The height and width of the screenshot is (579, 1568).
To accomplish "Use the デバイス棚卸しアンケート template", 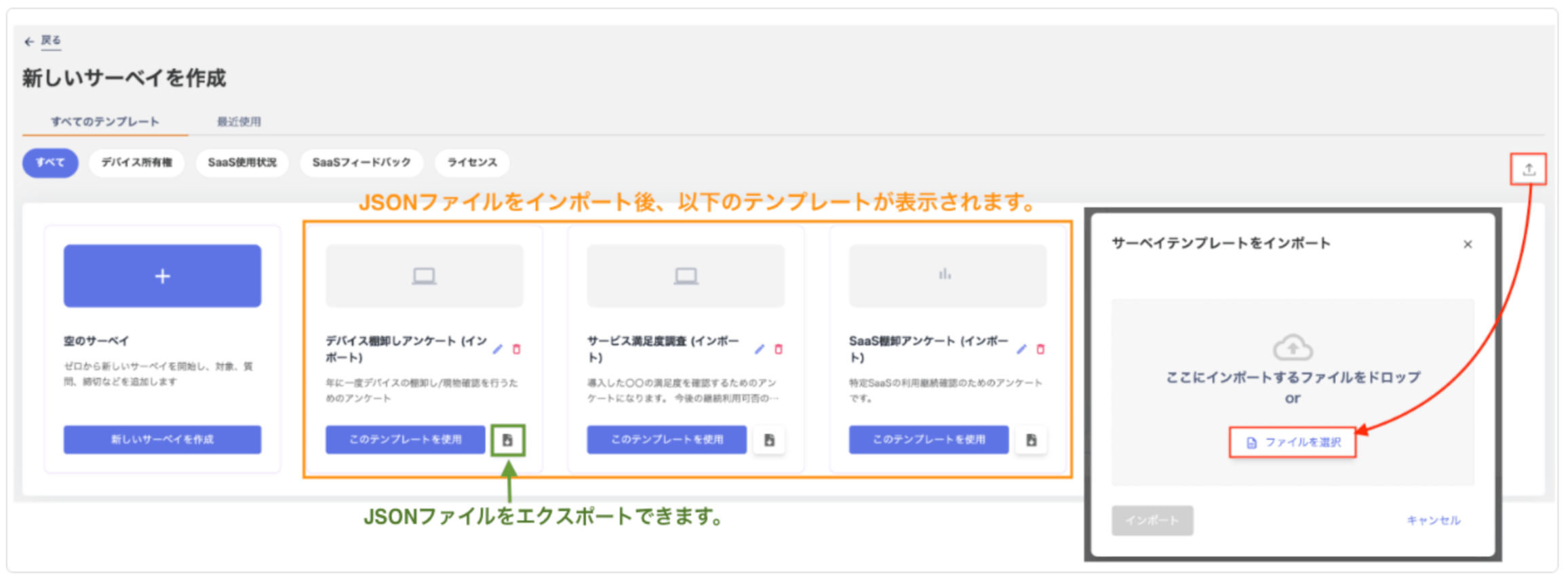I will [406, 439].
